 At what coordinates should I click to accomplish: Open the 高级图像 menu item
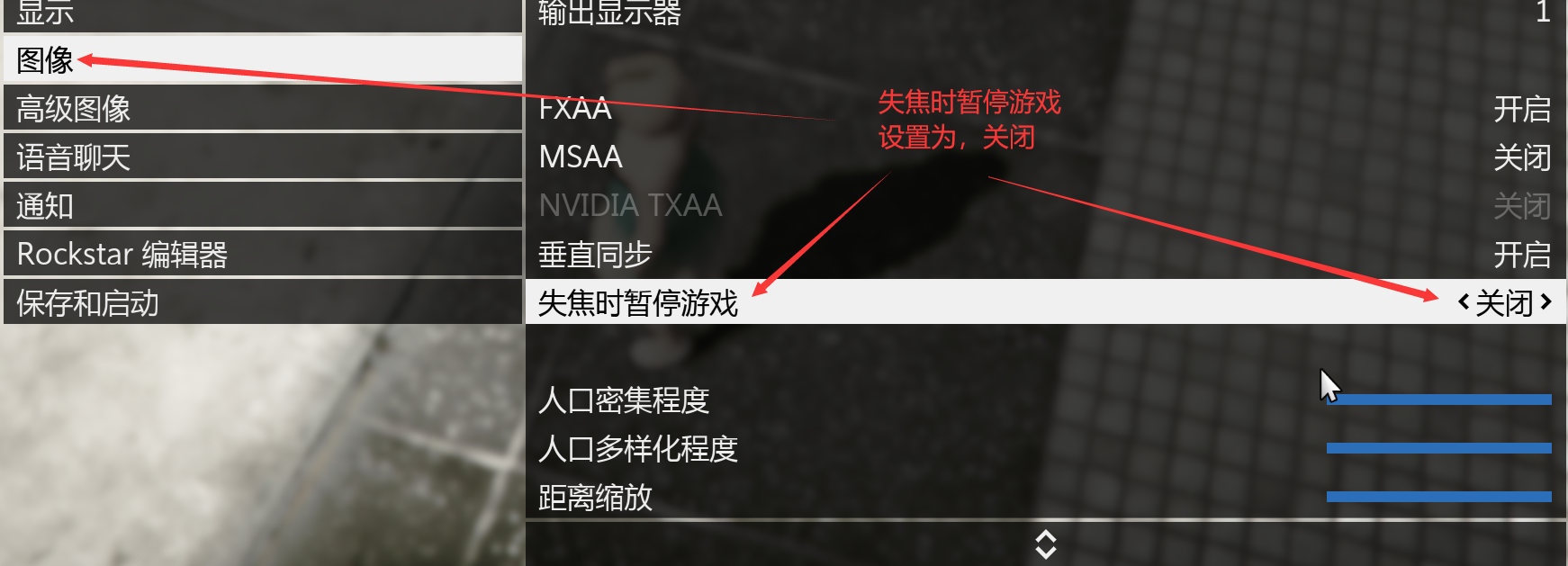point(263,108)
